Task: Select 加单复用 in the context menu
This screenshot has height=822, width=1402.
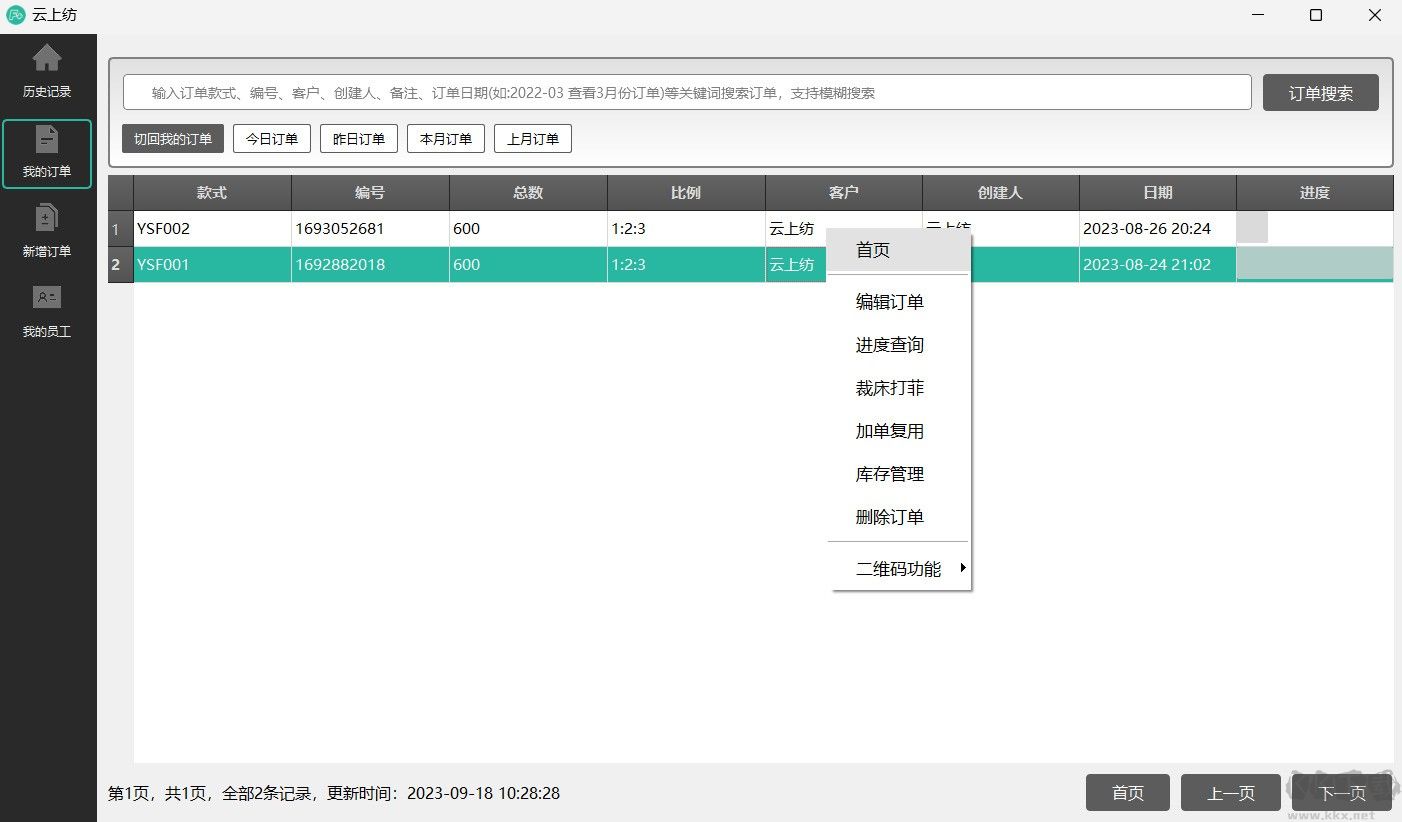Action: point(890,431)
